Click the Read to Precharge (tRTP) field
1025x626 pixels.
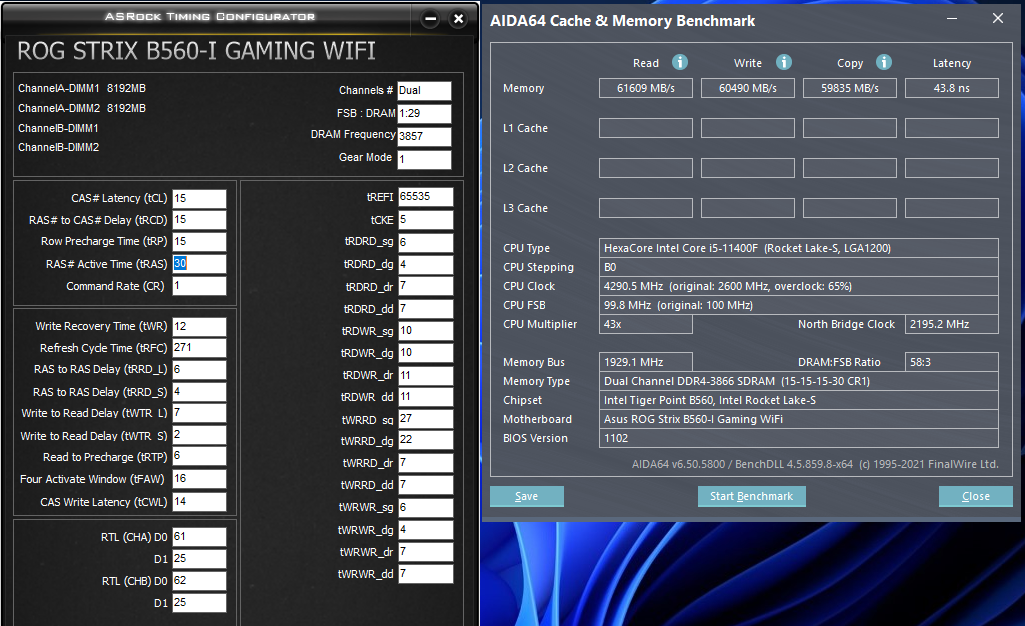click(199, 457)
